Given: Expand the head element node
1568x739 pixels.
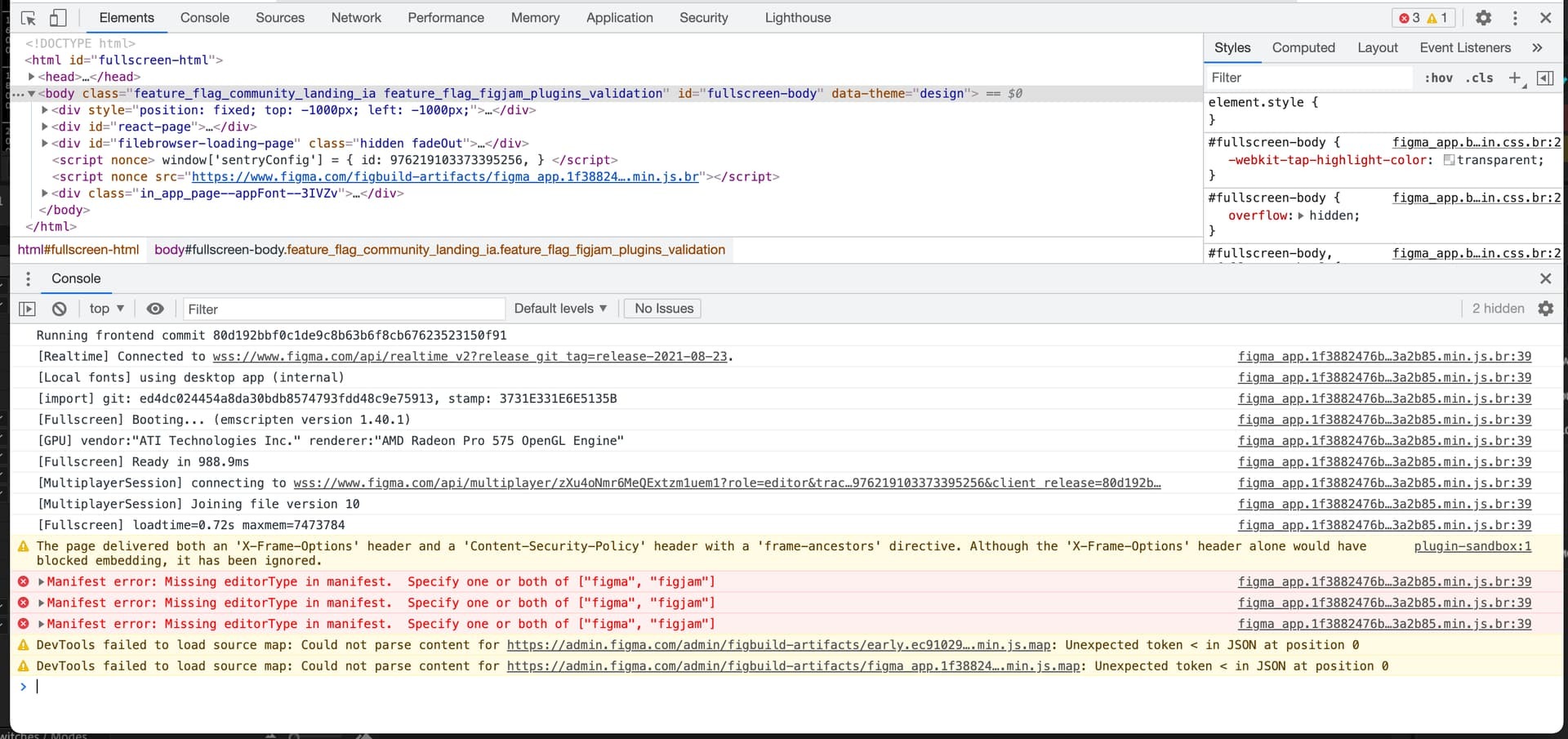Looking at the screenshot, I should tap(32, 77).
